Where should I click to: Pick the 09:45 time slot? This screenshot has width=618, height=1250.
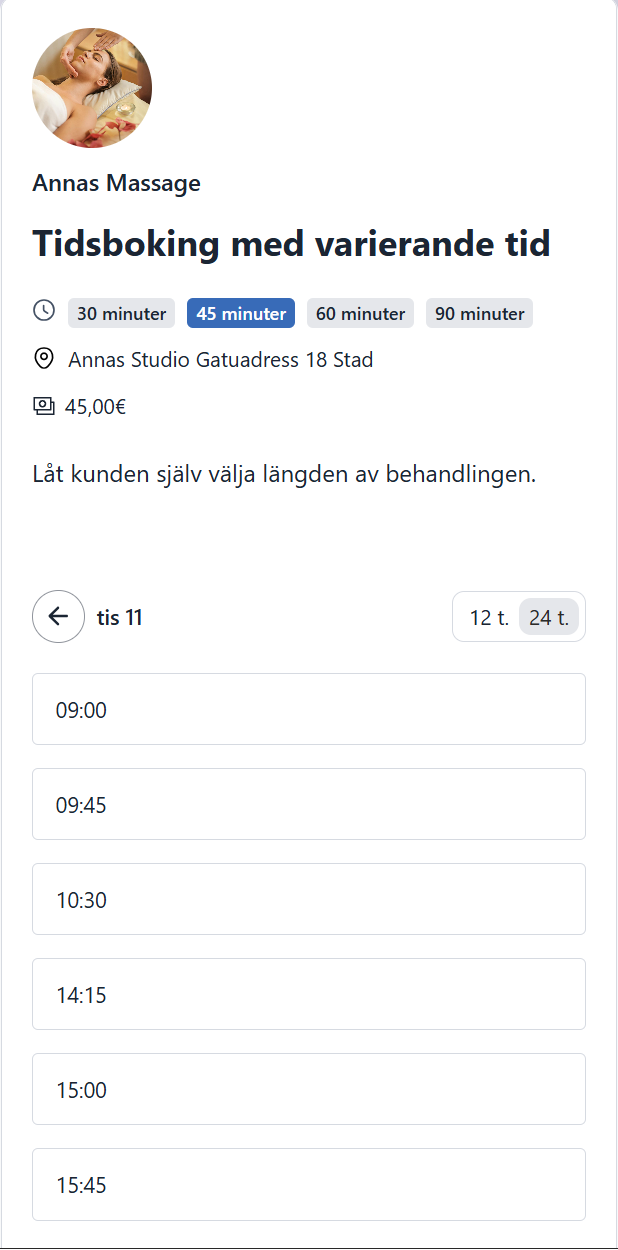(309, 804)
